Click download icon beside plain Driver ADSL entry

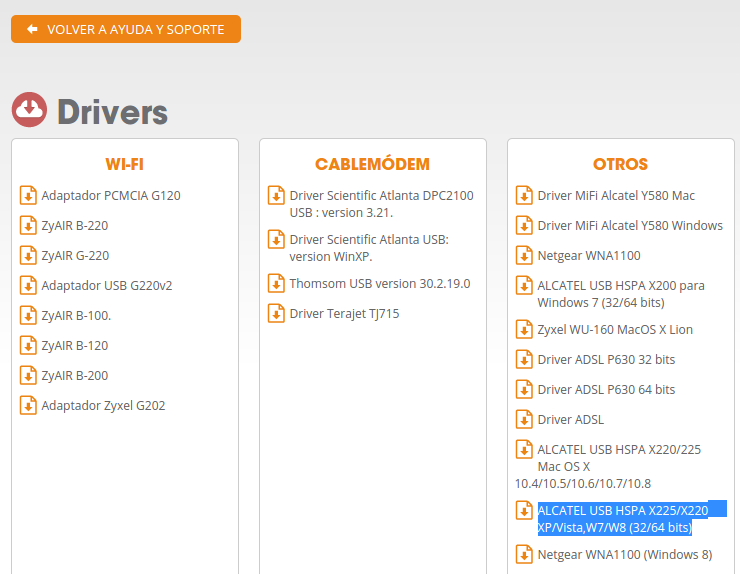tap(524, 420)
